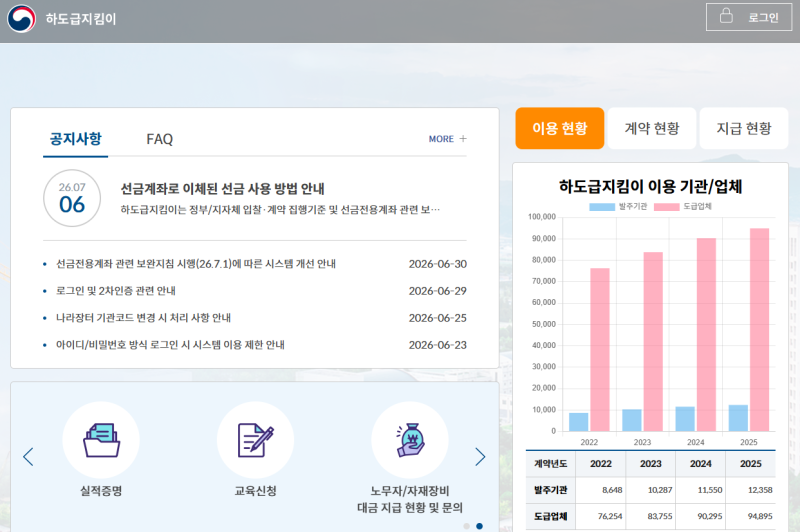
Task: Click the date 2026-06-25
Action: (438, 318)
